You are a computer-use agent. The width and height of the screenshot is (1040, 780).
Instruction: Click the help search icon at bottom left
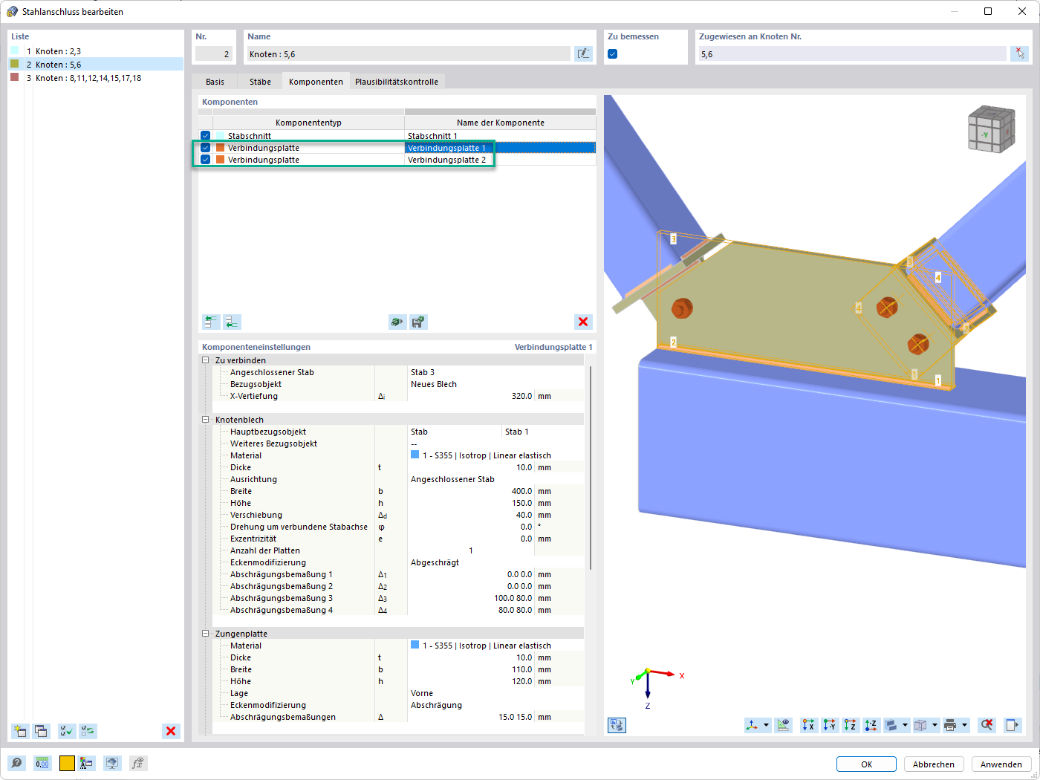tap(17, 763)
